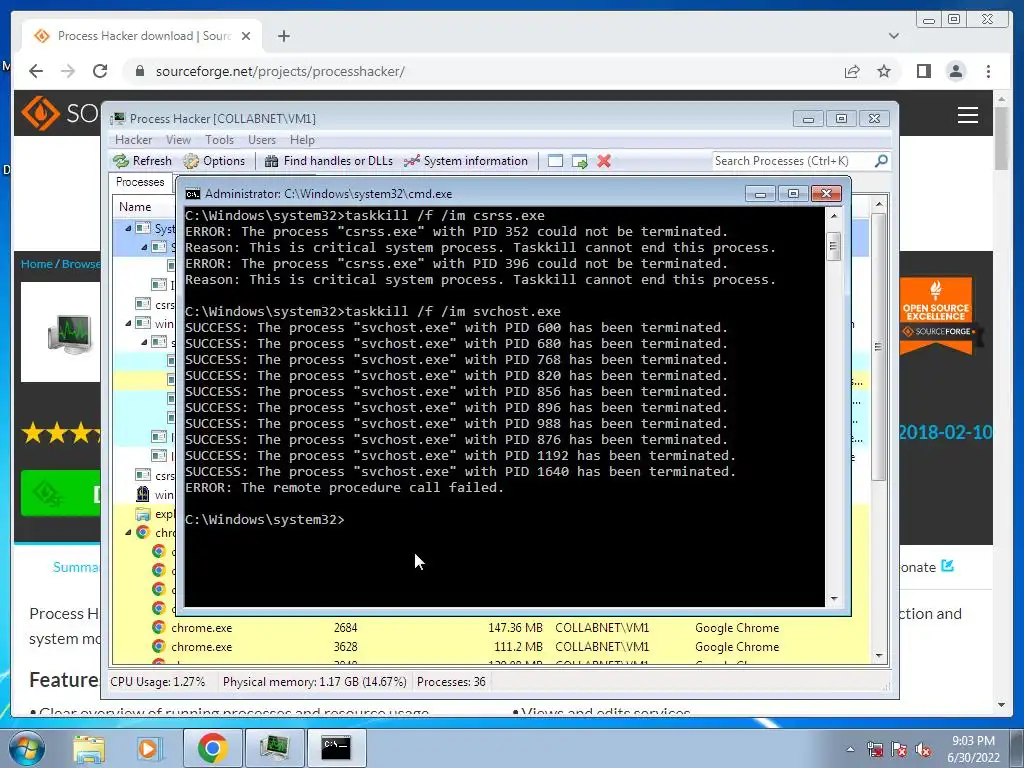
Task: Select the winlogon process icon row
Action: click(x=142, y=494)
